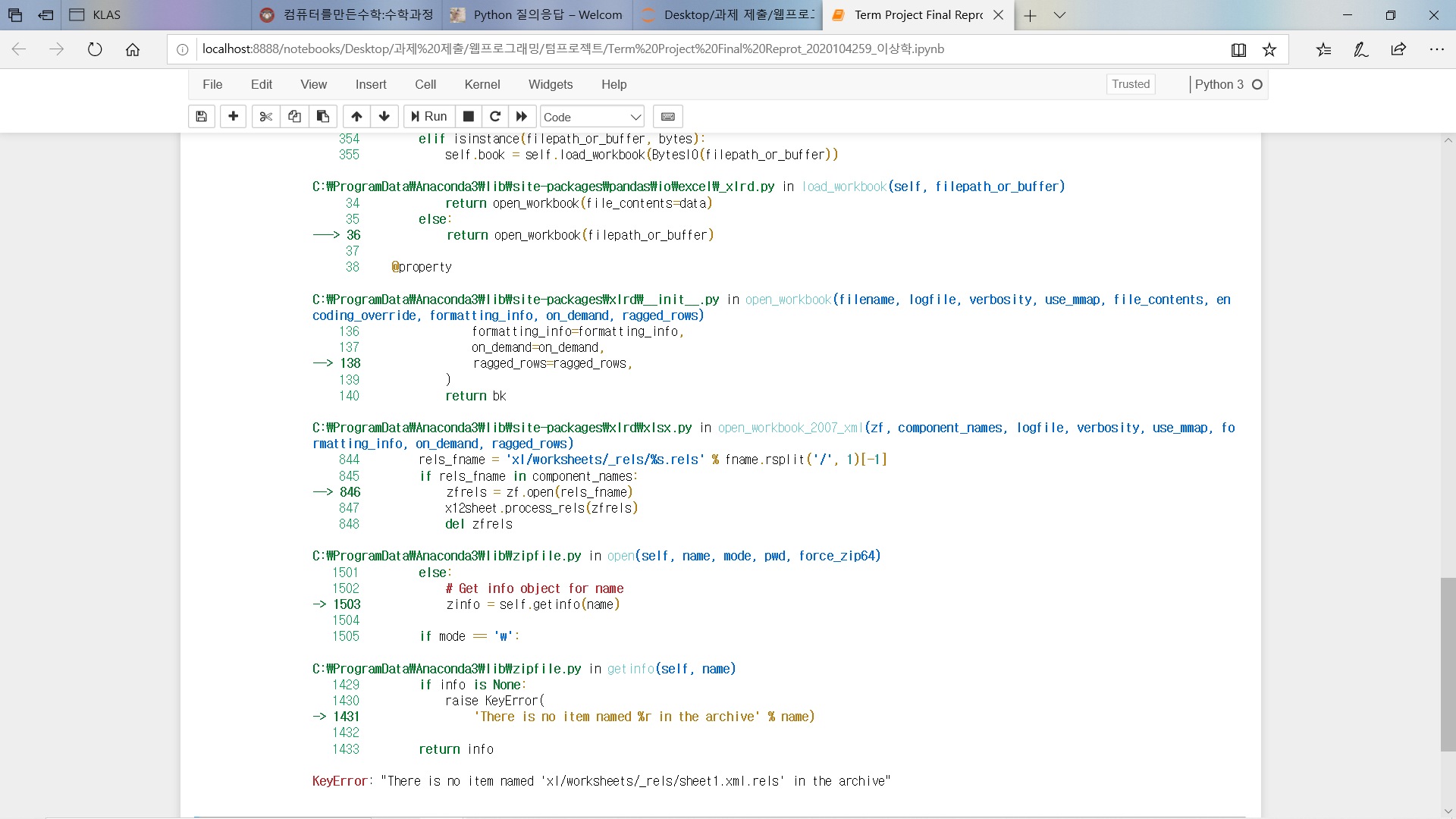The width and height of the screenshot is (1456, 819).
Task: Click the page vertical scrollbar thumb
Action: 1448,664
